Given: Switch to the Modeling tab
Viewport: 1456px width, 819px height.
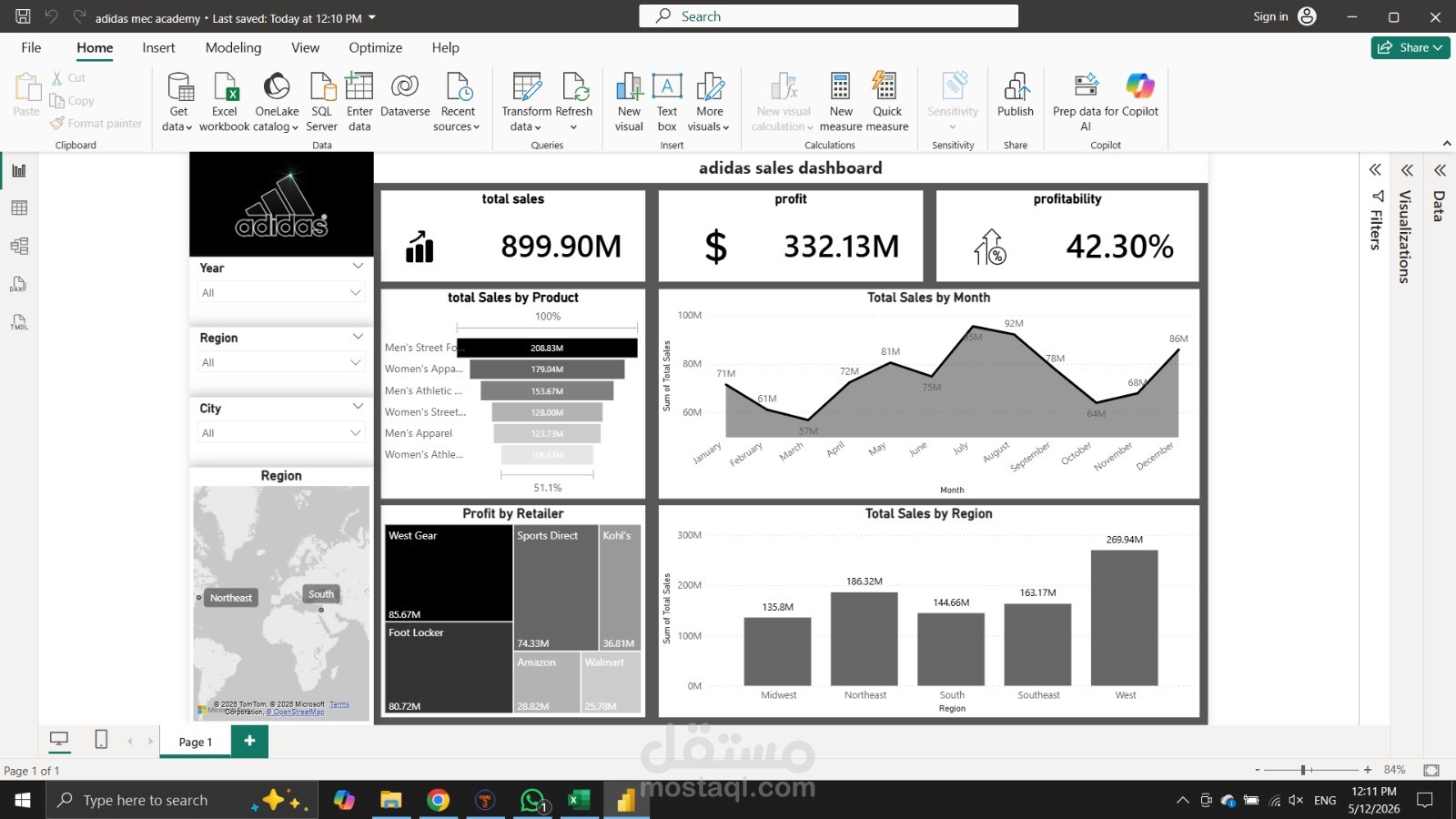Looking at the screenshot, I should [233, 47].
